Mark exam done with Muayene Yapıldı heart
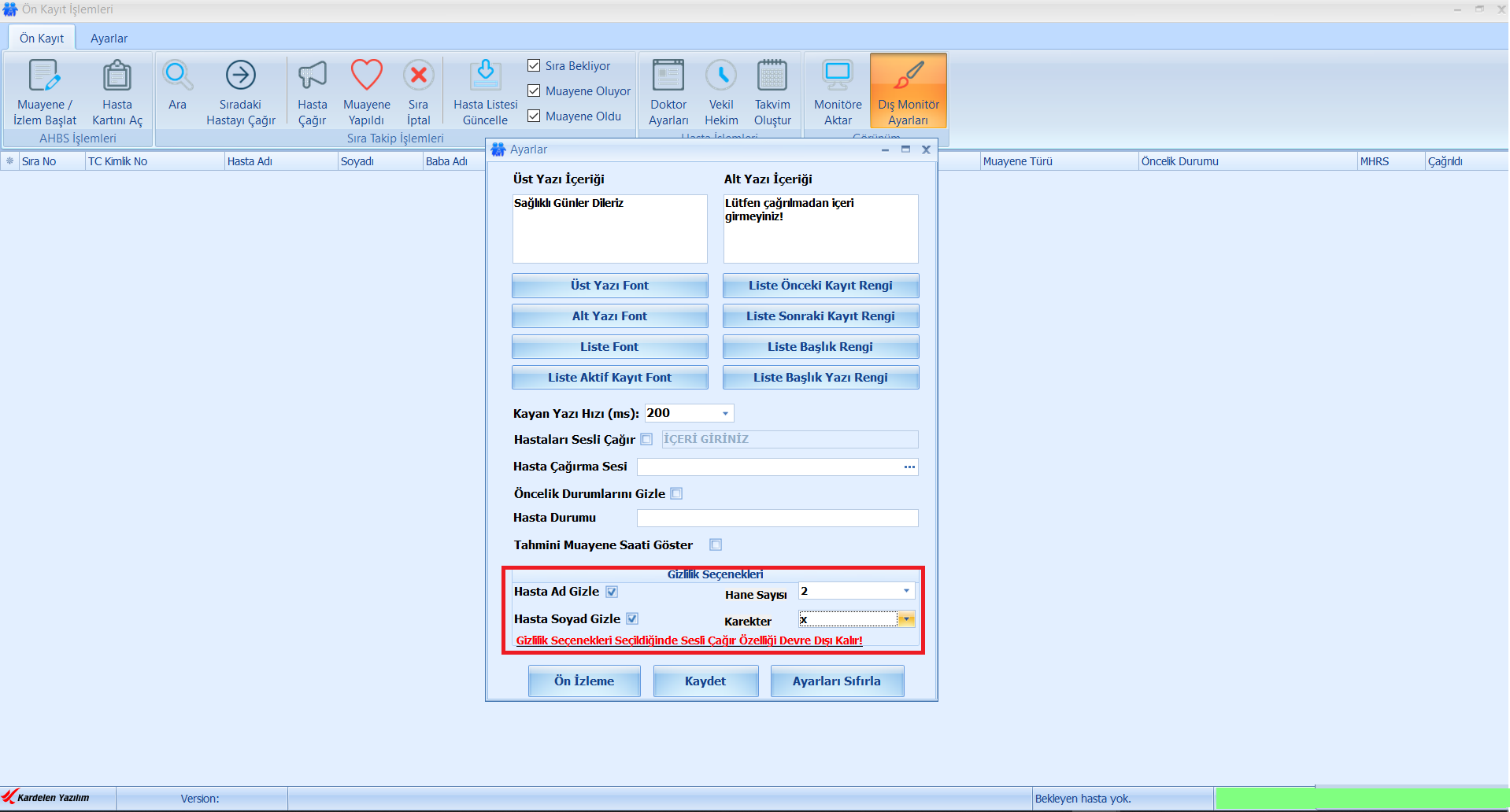Screen dimensions: 1510x812 (366, 76)
